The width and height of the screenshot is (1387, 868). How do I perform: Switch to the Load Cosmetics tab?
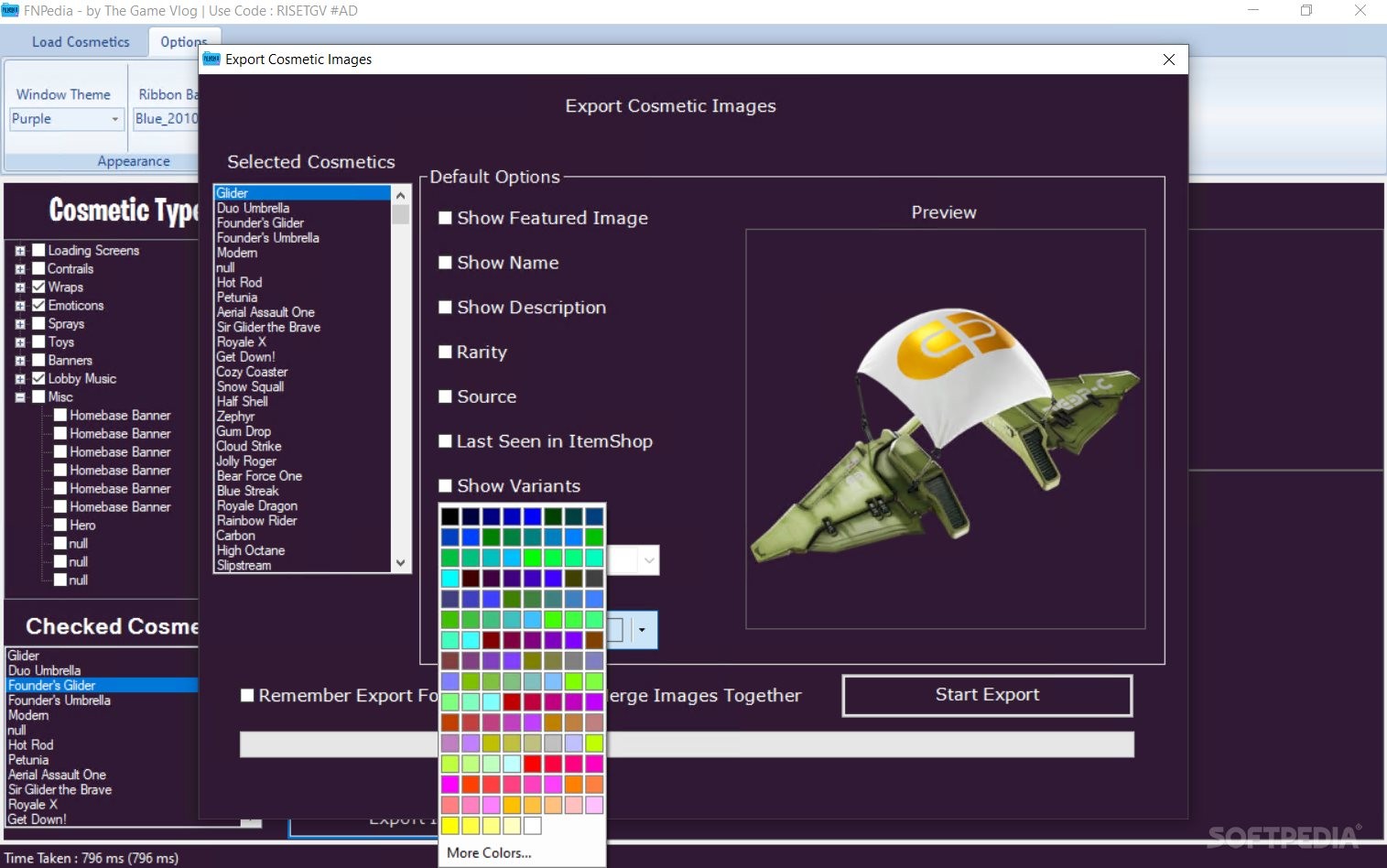(x=81, y=42)
